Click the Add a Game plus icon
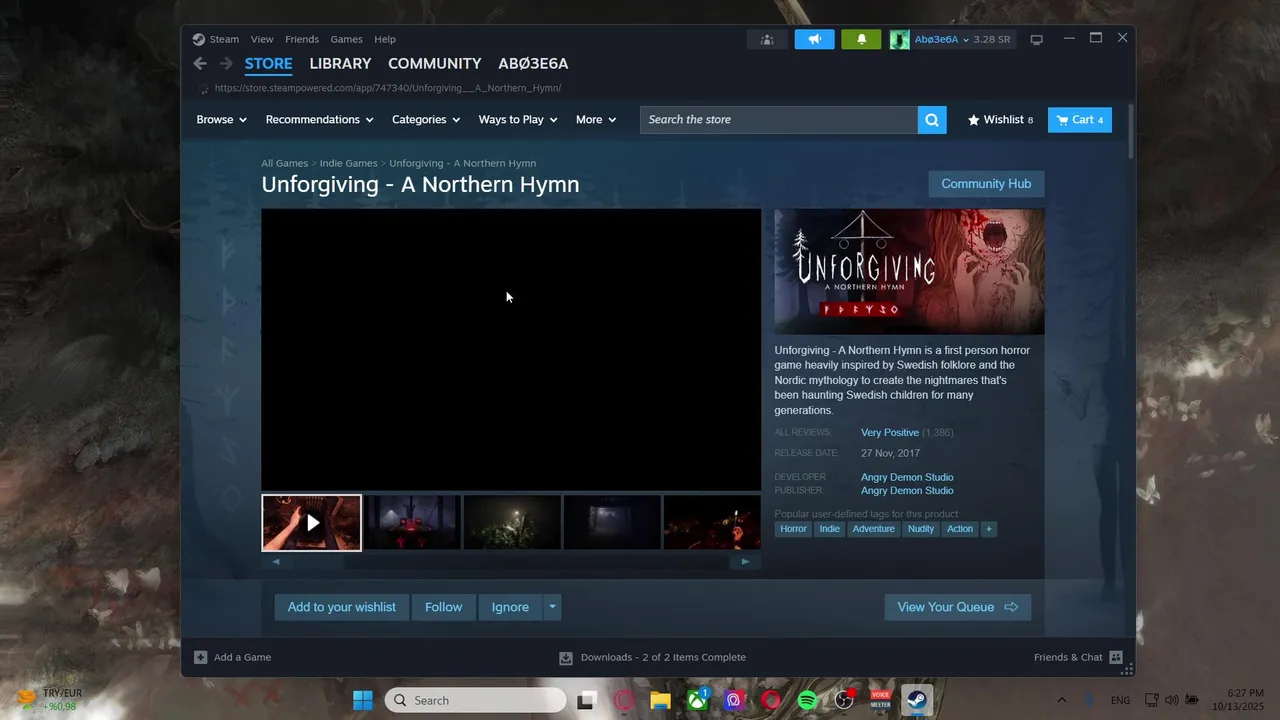 click(200, 657)
